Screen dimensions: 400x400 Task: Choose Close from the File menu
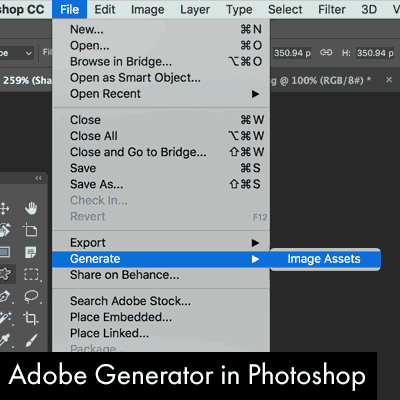pos(161,120)
